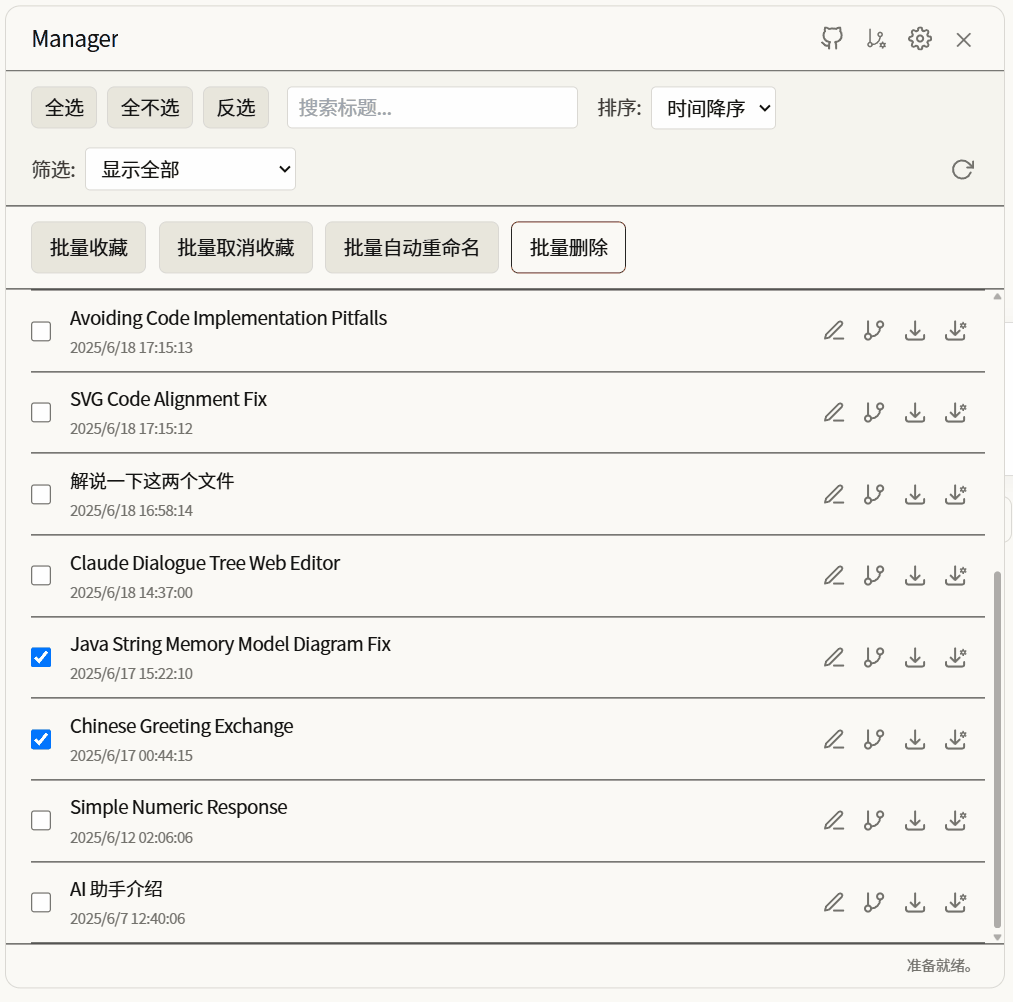Click the 'Simple Numeric Response' title

pyautogui.click(x=178, y=808)
